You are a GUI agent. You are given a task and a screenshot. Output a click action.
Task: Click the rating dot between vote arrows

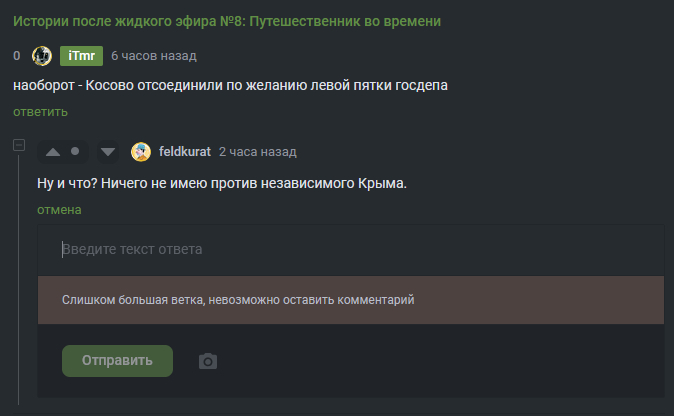tap(75, 152)
